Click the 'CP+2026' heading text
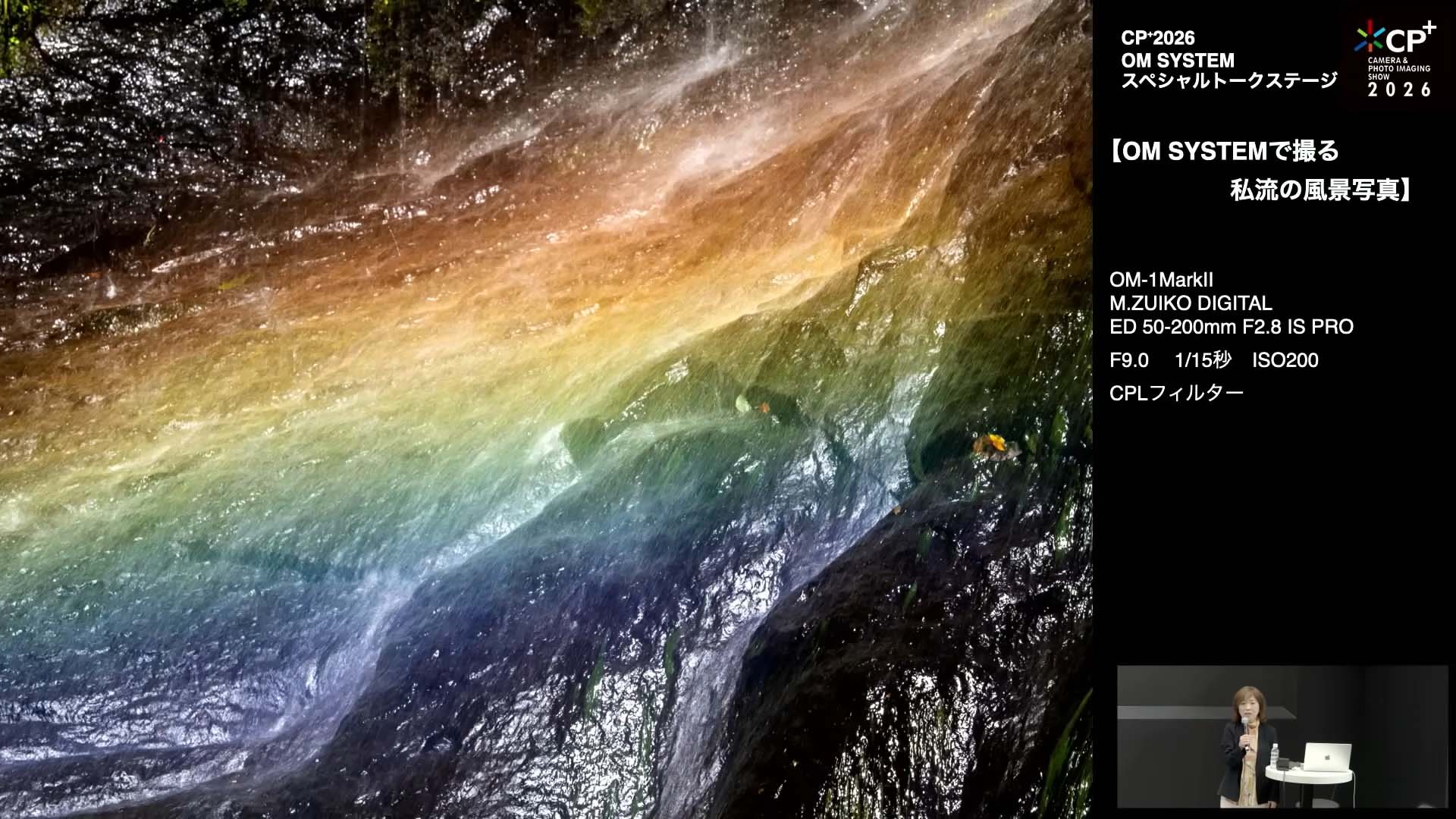This screenshot has height=819, width=1456. [x=1157, y=38]
